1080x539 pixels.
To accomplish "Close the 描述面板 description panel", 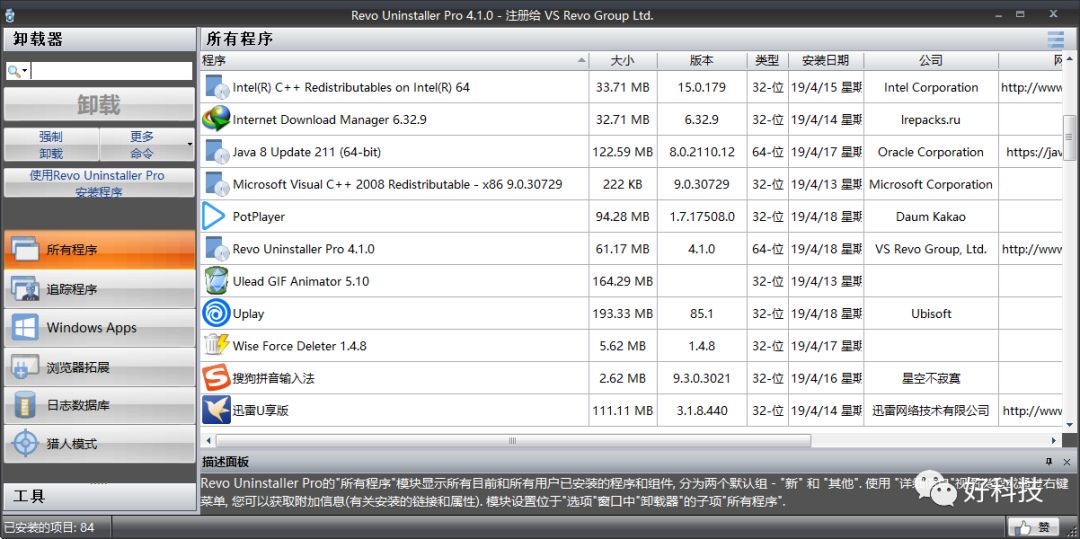I will (1066, 462).
